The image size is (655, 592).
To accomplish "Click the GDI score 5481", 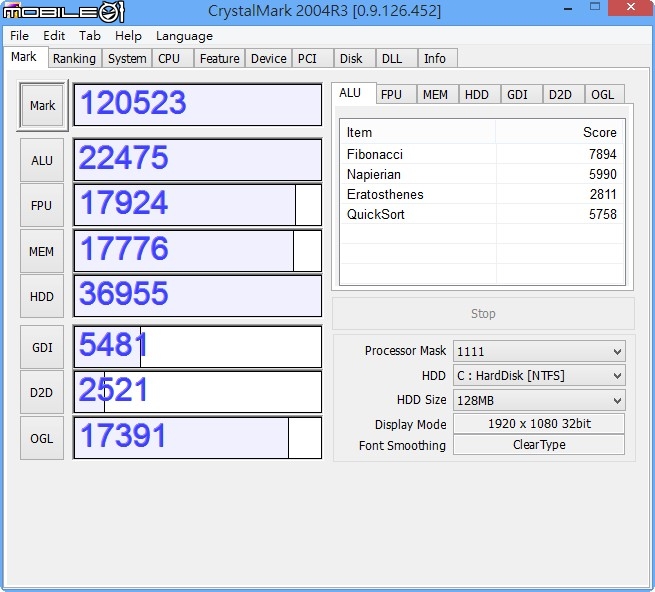I will pos(198,347).
